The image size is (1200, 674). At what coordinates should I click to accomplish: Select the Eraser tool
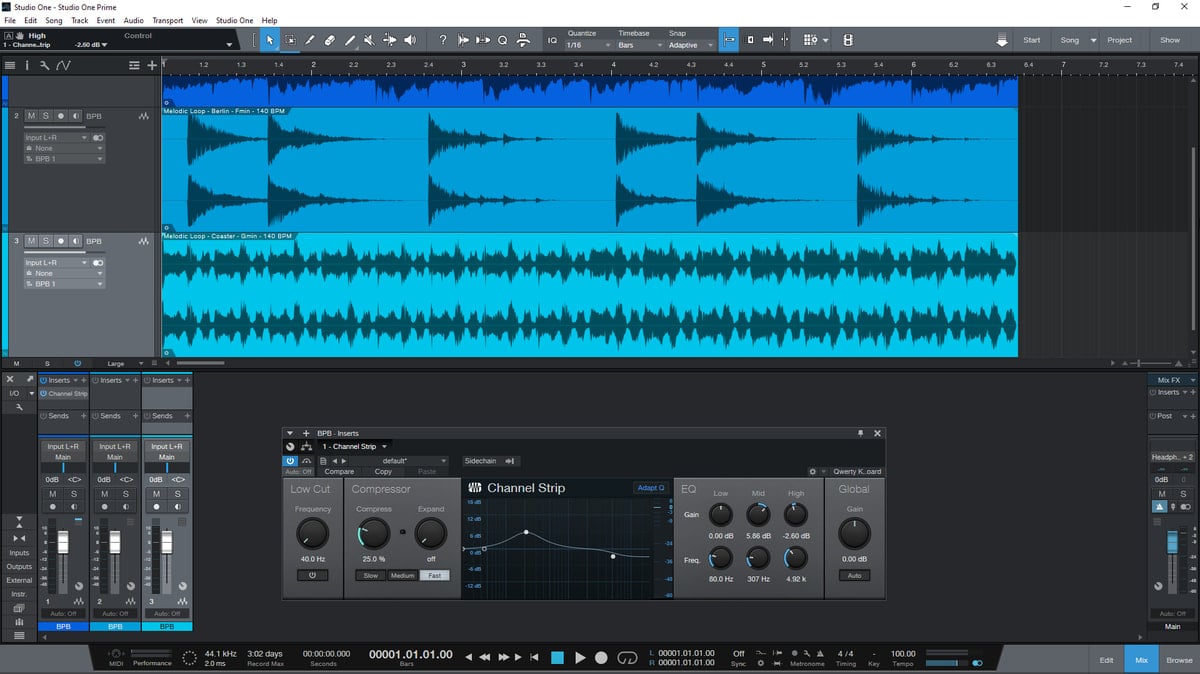[x=329, y=40]
